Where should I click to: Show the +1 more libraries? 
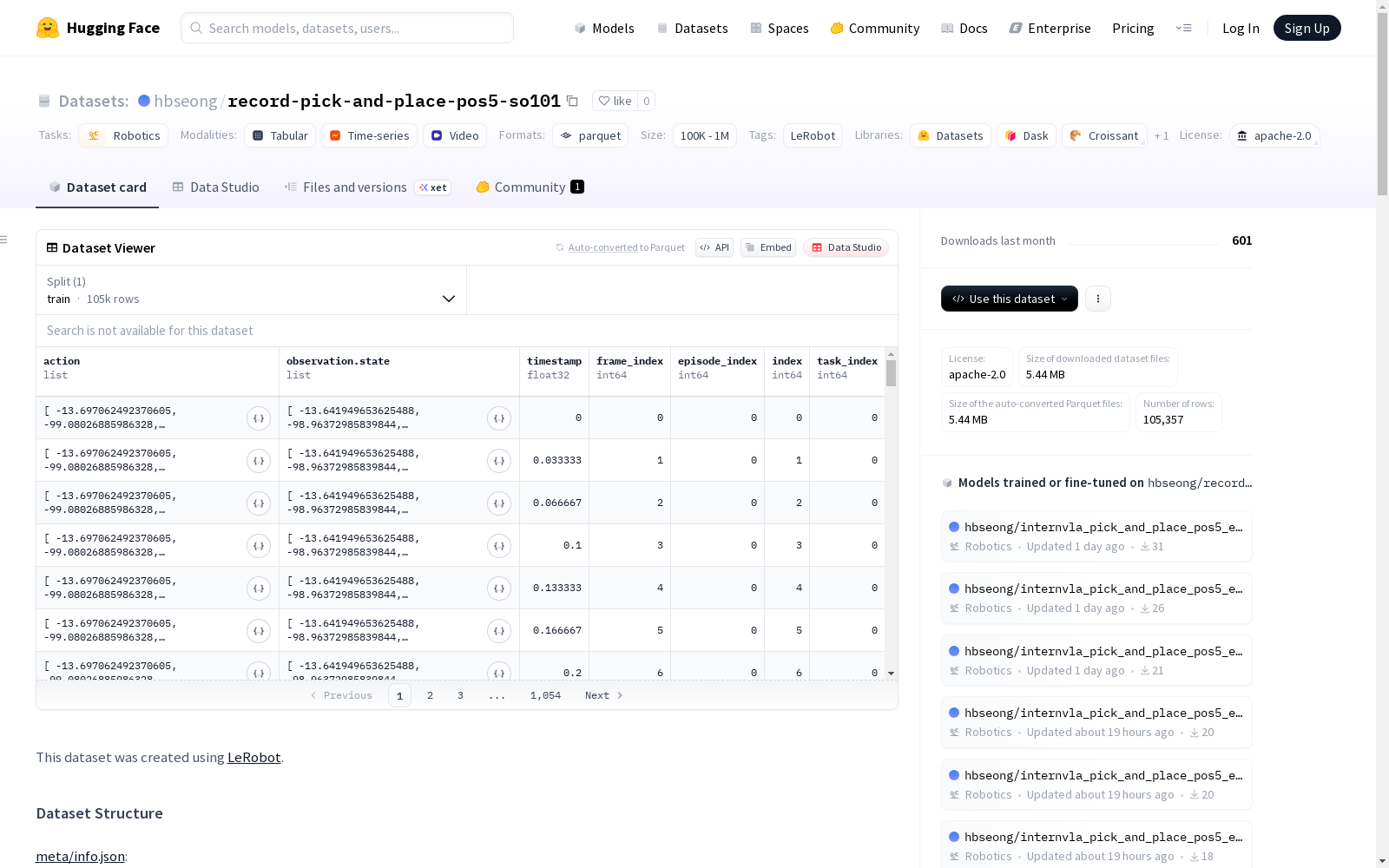[1162, 135]
